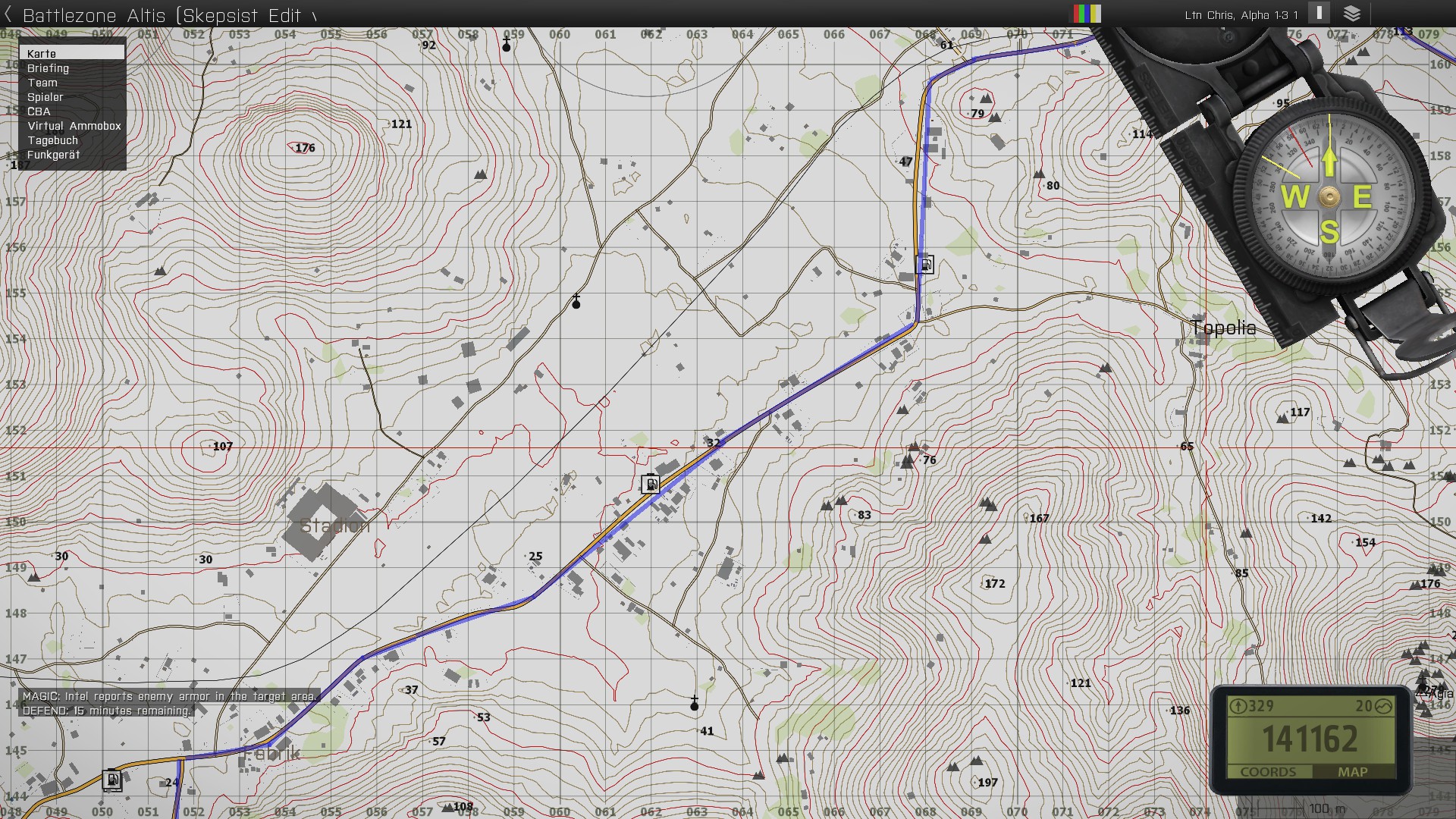Screen dimensions: 1456x819
Task: Click the compass center dial
Action: (1329, 197)
